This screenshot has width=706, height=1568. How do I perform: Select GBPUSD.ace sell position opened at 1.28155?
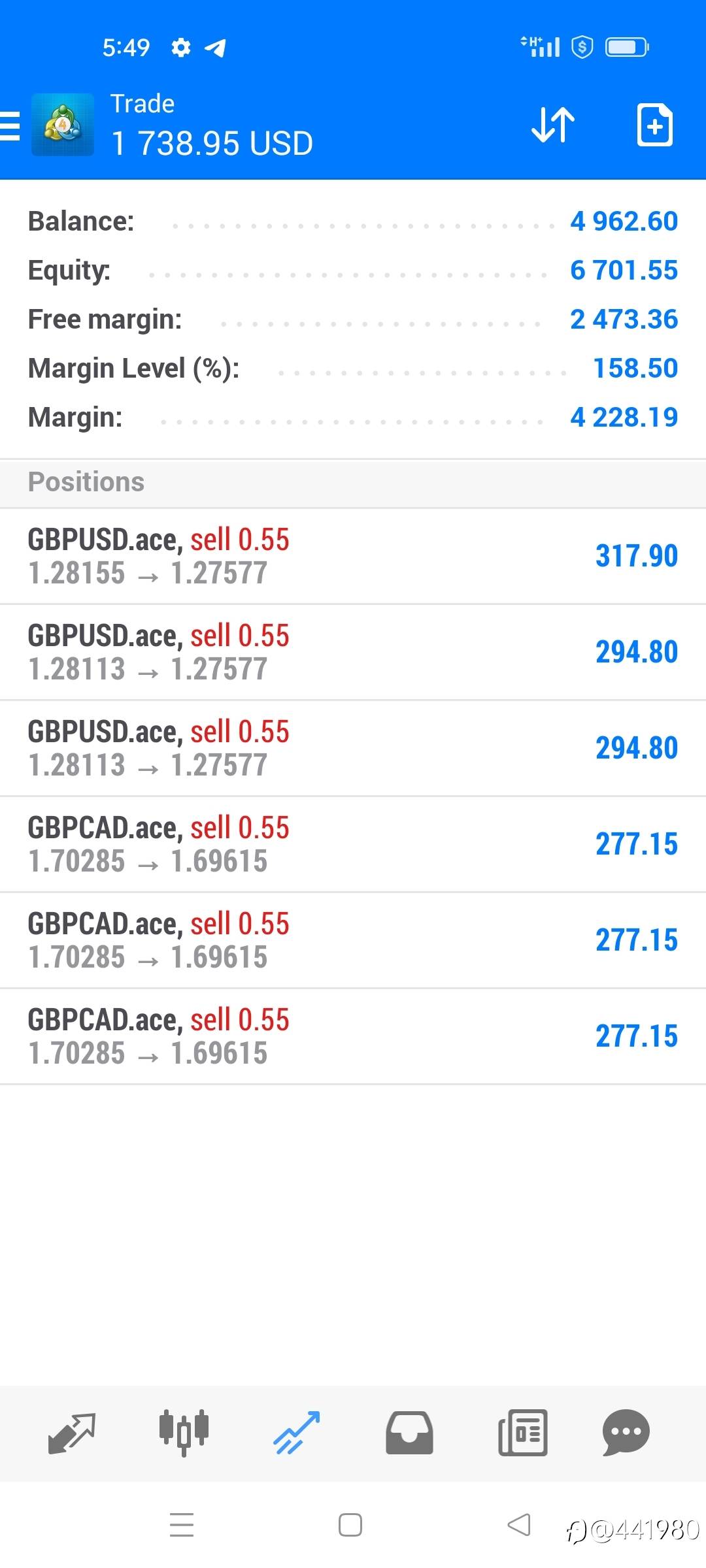pyautogui.click(x=353, y=556)
